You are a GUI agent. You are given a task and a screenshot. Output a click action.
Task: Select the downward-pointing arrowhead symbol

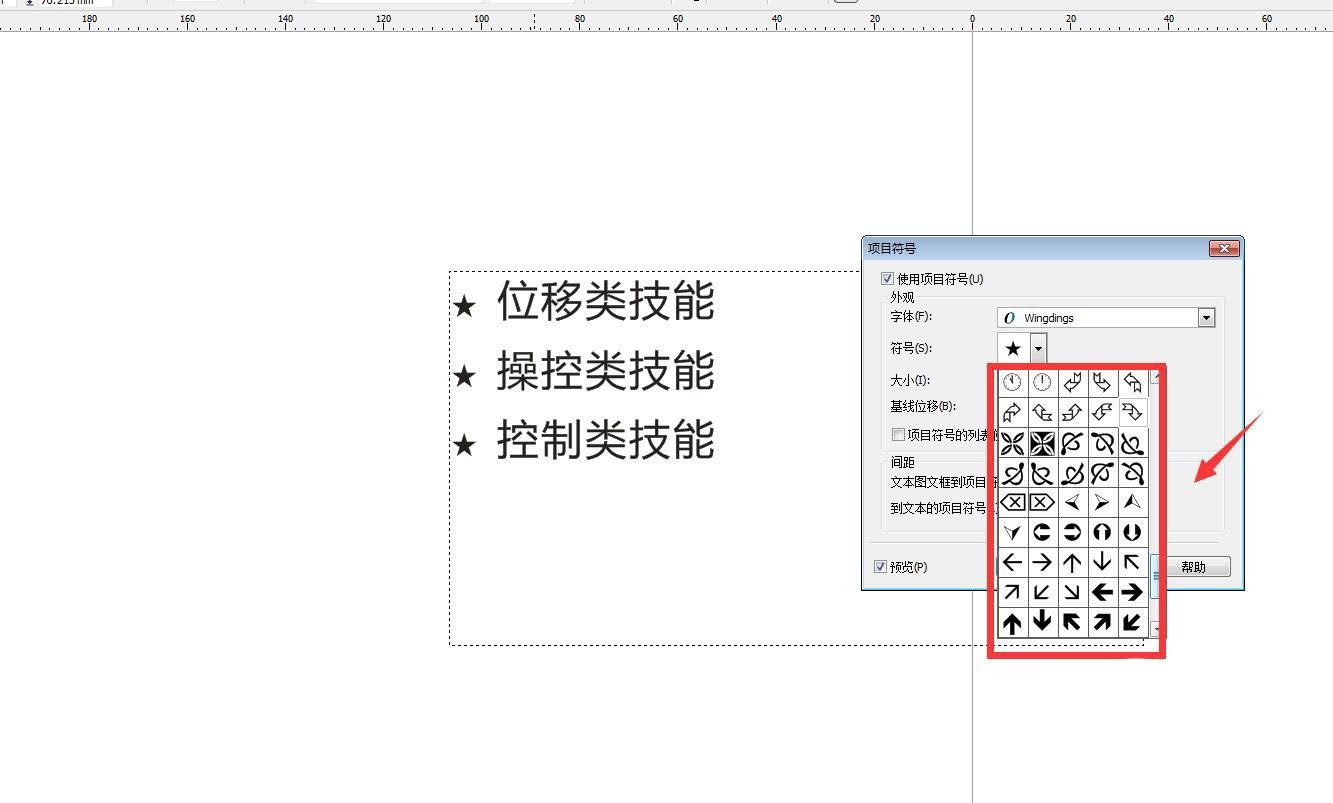point(1012,532)
